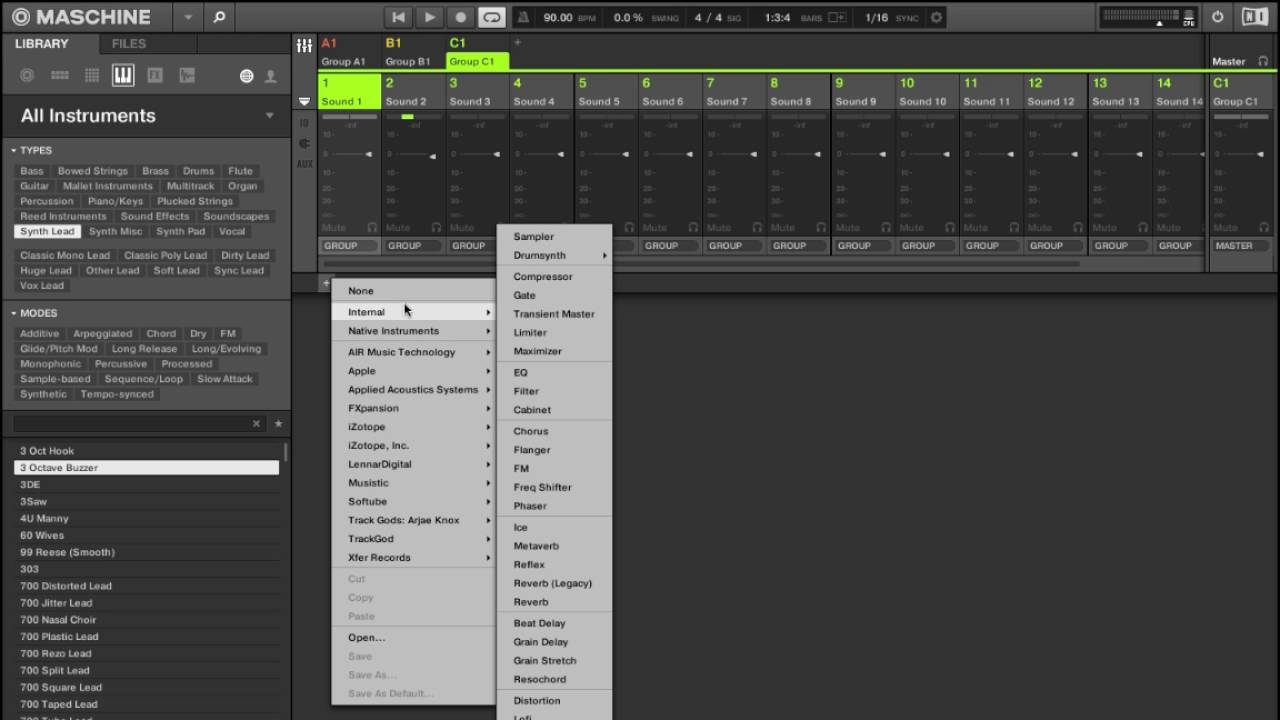The image size is (1280, 720).
Task: Open the sync settings gear icon
Action: (936, 17)
